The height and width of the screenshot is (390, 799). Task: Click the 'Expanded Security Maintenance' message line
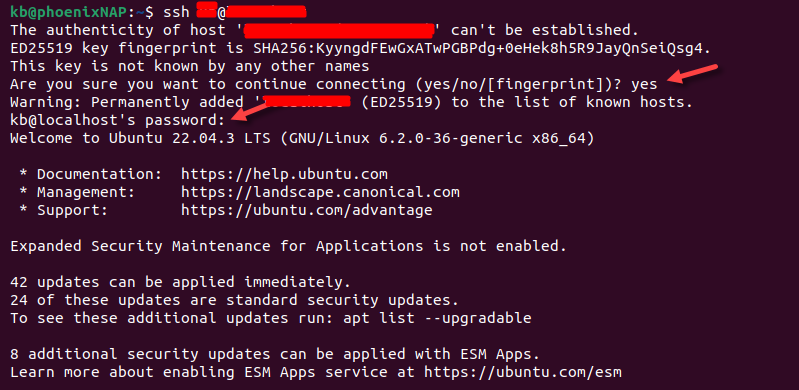pyautogui.click(x=288, y=246)
